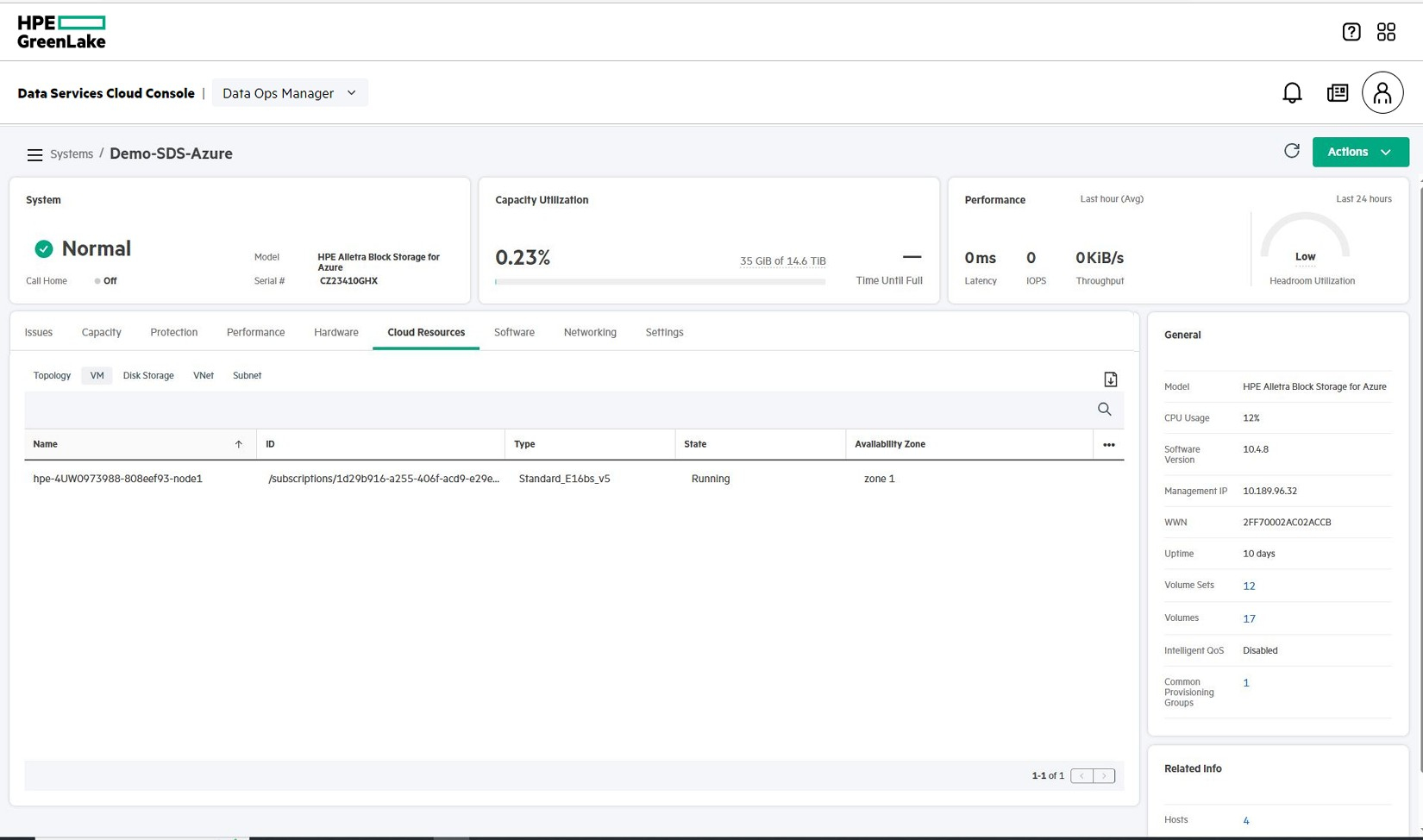Click serial number CZ23410GHX
The image size is (1423, 840).
coord(348,280)
